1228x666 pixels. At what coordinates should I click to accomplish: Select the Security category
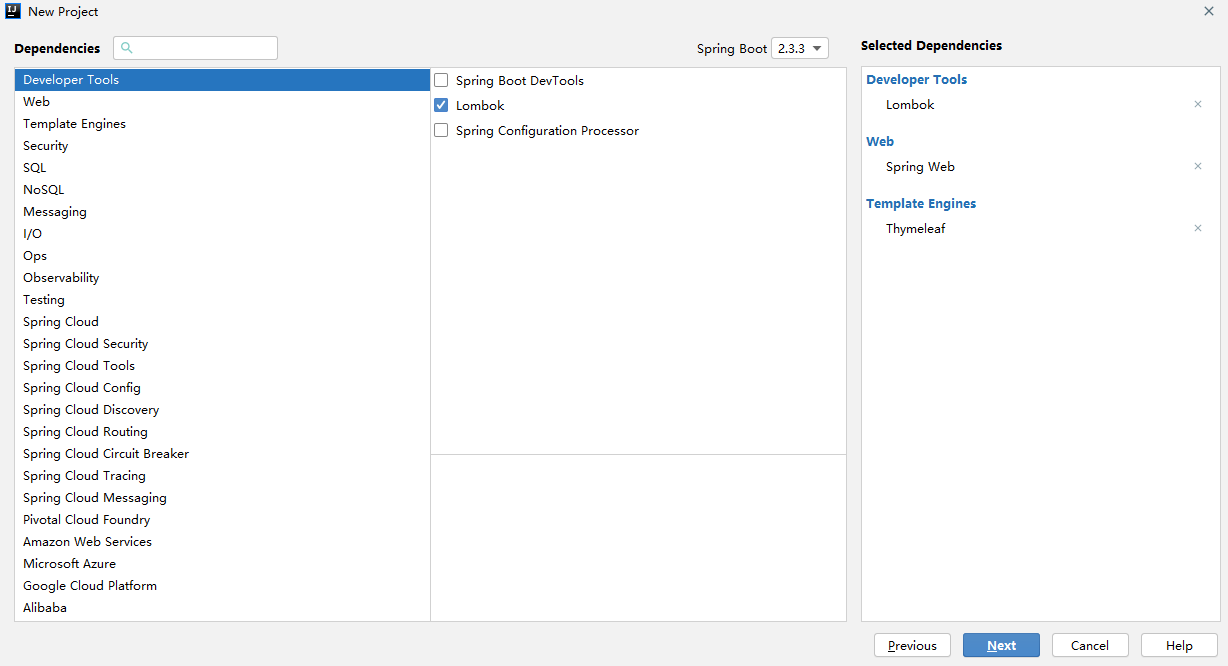coord(222,146)
